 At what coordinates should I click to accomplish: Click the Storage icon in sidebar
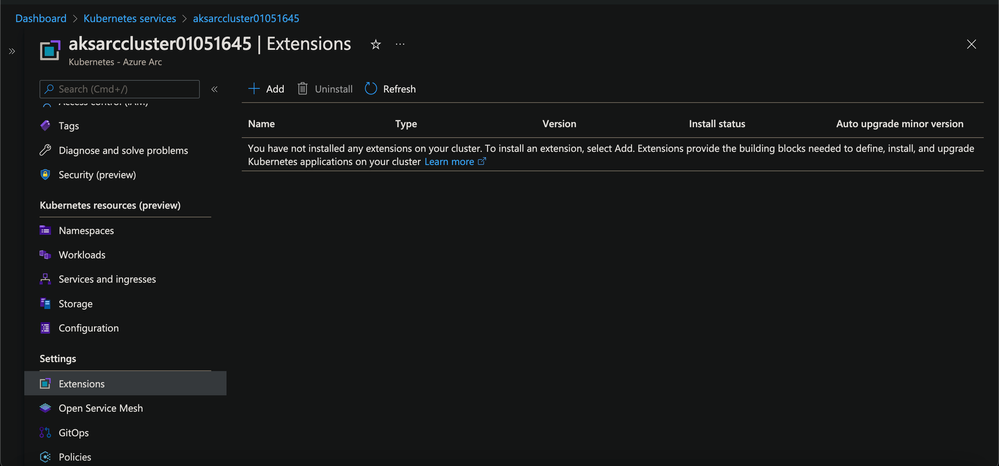tap(45, 303)
